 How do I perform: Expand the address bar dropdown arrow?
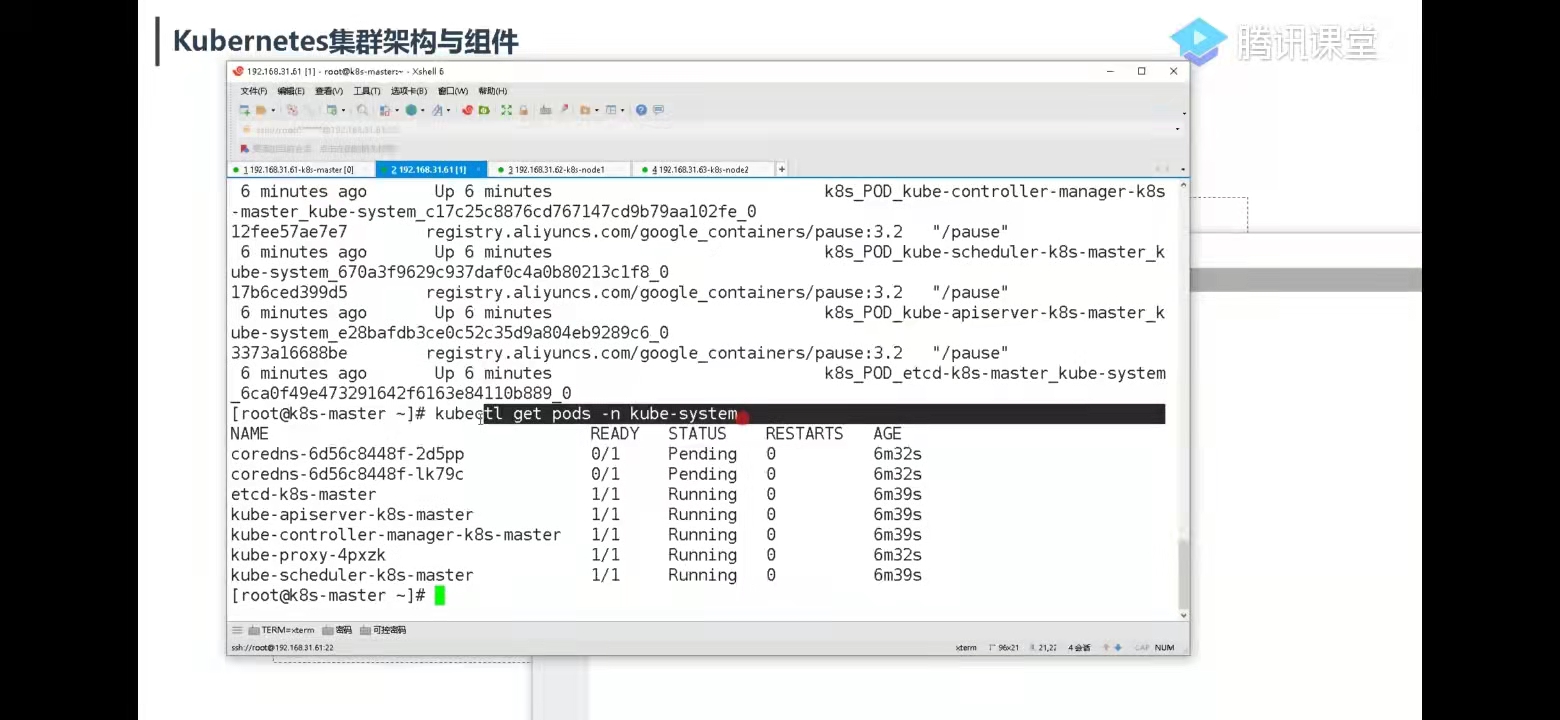(1177, 129)
